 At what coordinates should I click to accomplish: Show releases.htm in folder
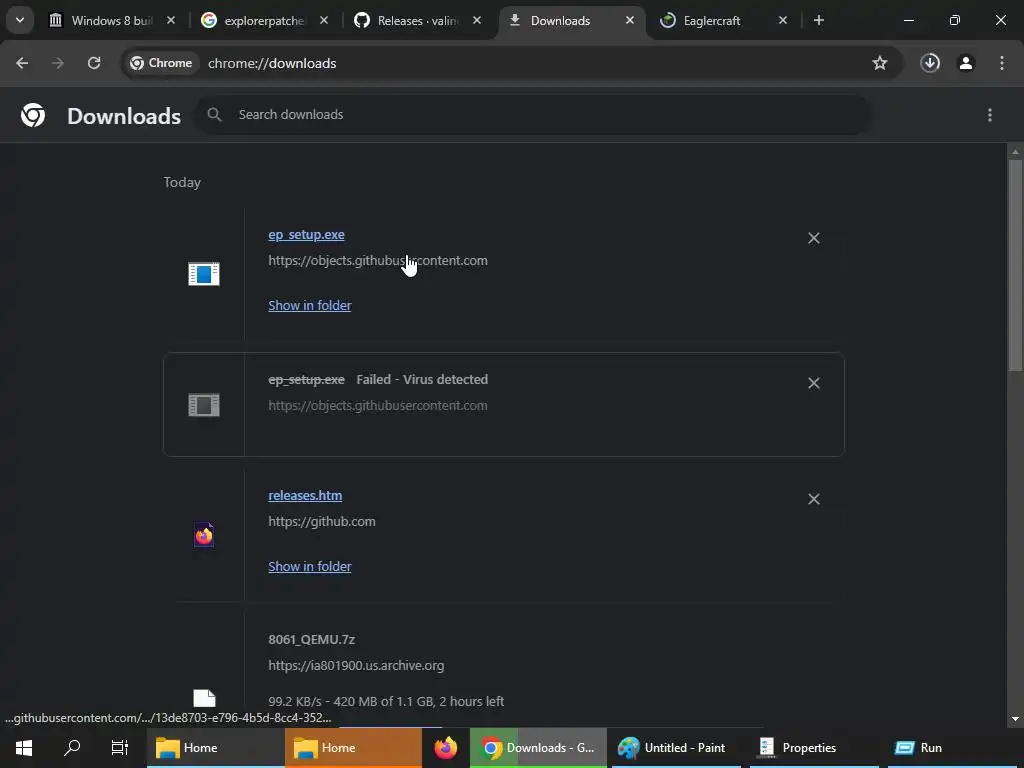pyautogui.click(x=310, y=566)
